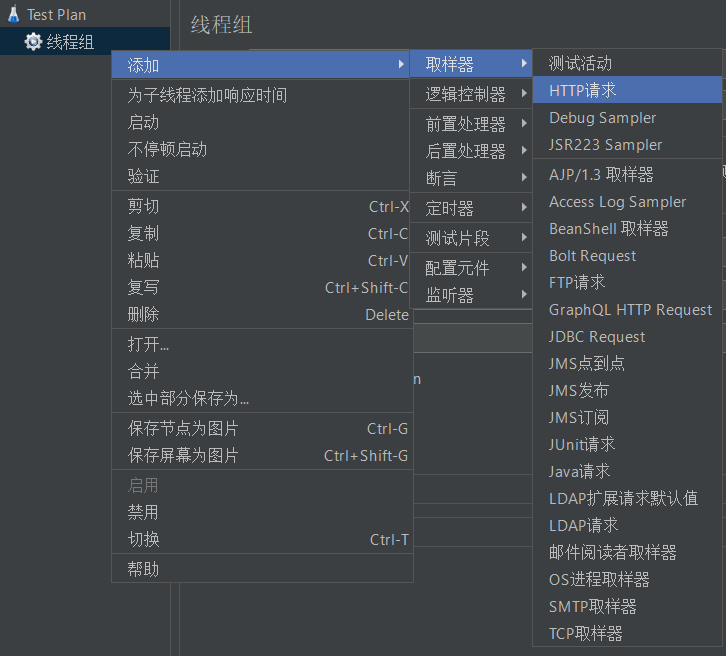Select HTTP请求 sampler
726x656 pixels.
click(x=583, y=90)
